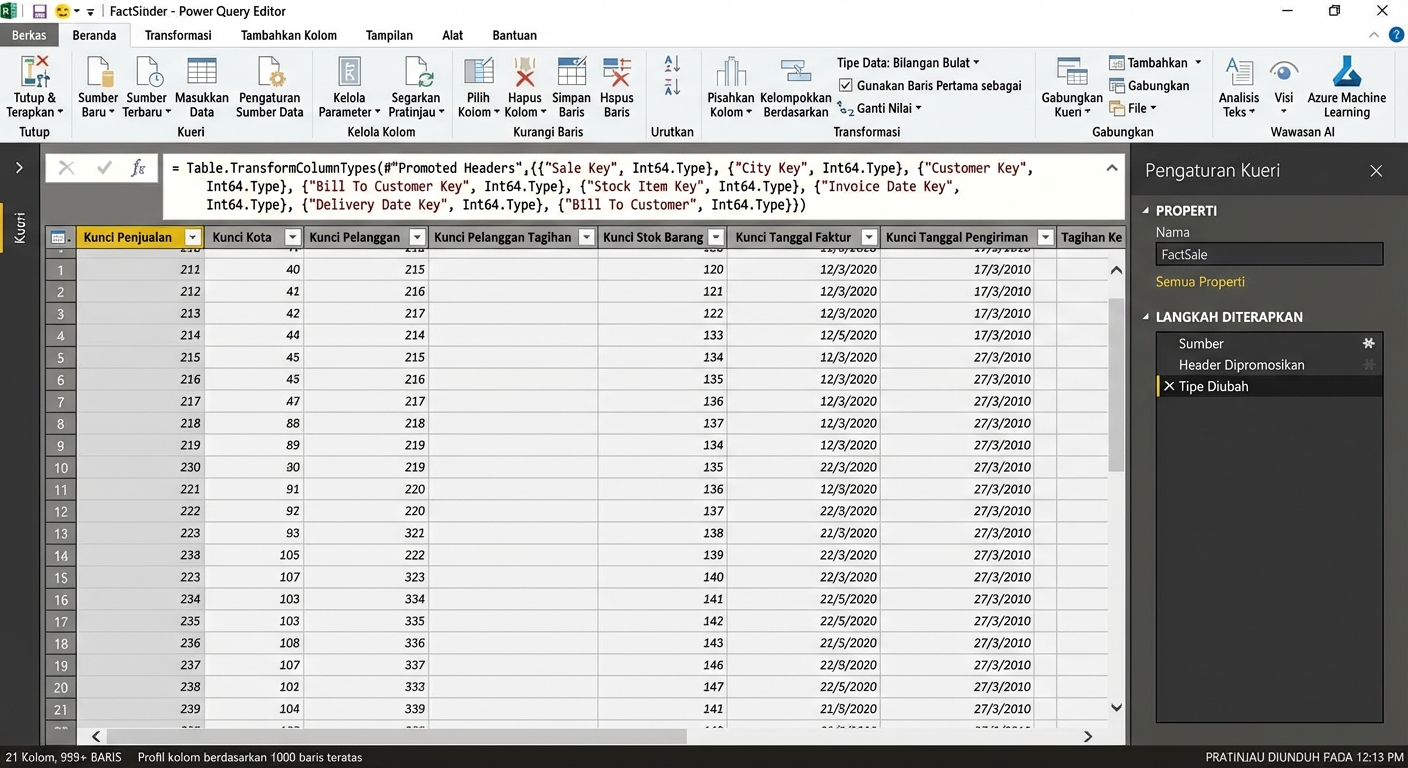Collapse the formula bar with its chevron
The width and height of the screenshot is (1408, 768).
tap(1111, 167)
